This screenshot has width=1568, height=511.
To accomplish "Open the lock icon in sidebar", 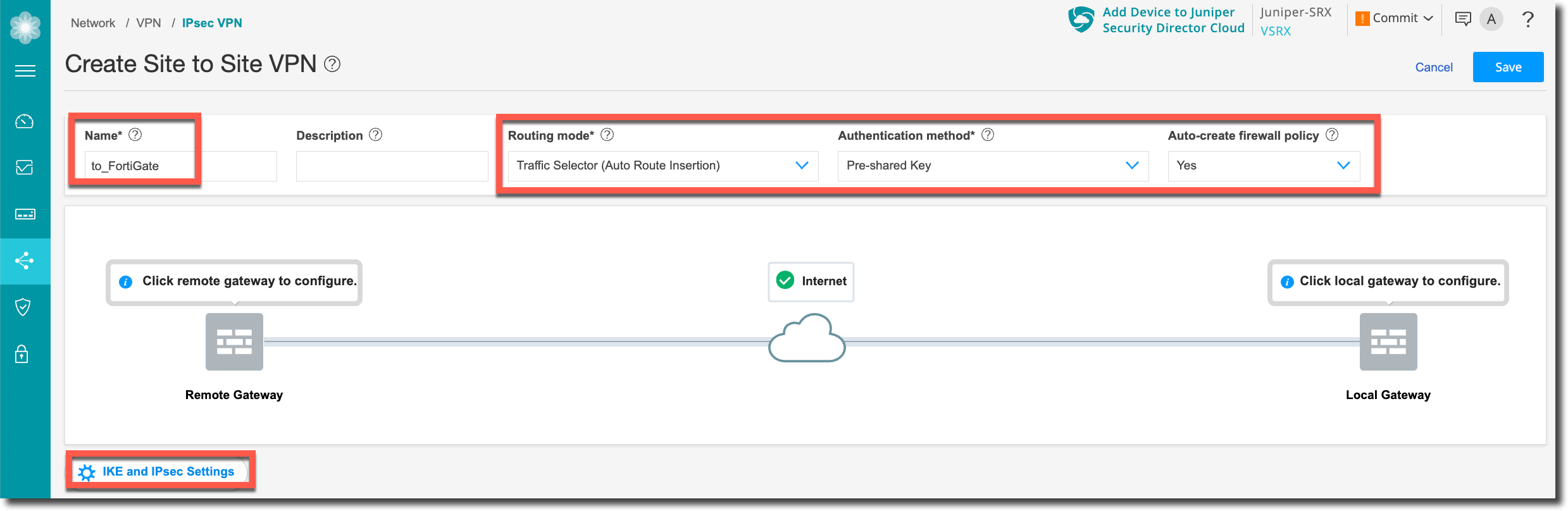I will (x=22, y=354).
